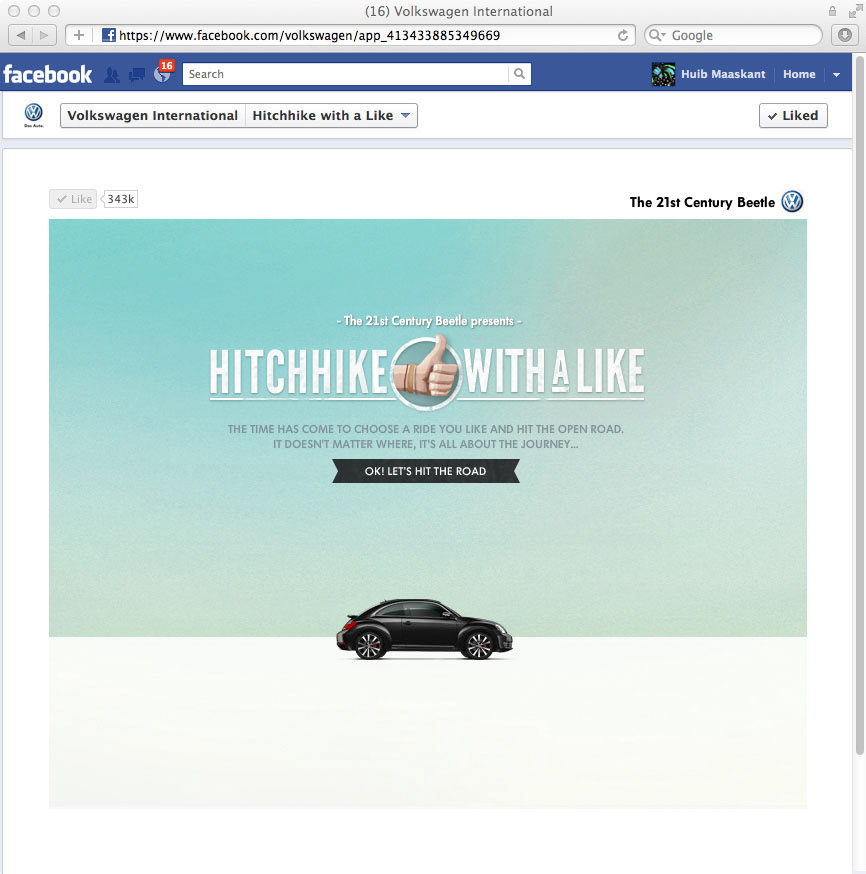Click The 21st Century Beetle heading

[702, 202]
